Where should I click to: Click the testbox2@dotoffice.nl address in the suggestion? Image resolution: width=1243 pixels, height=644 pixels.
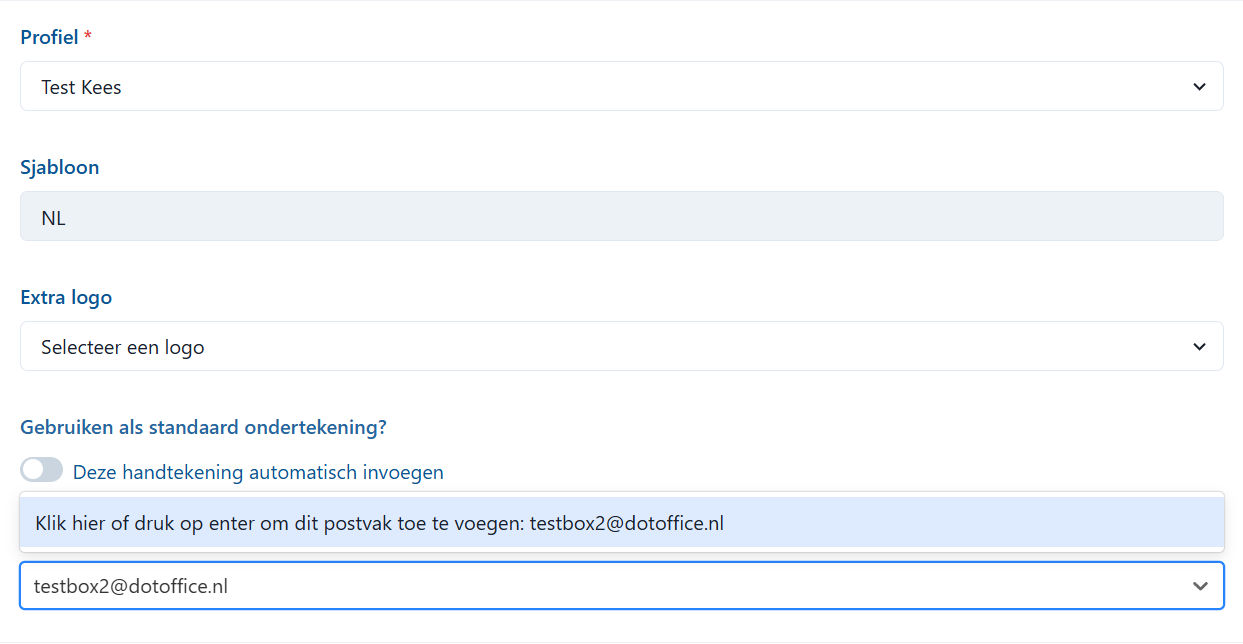[626, 523]
